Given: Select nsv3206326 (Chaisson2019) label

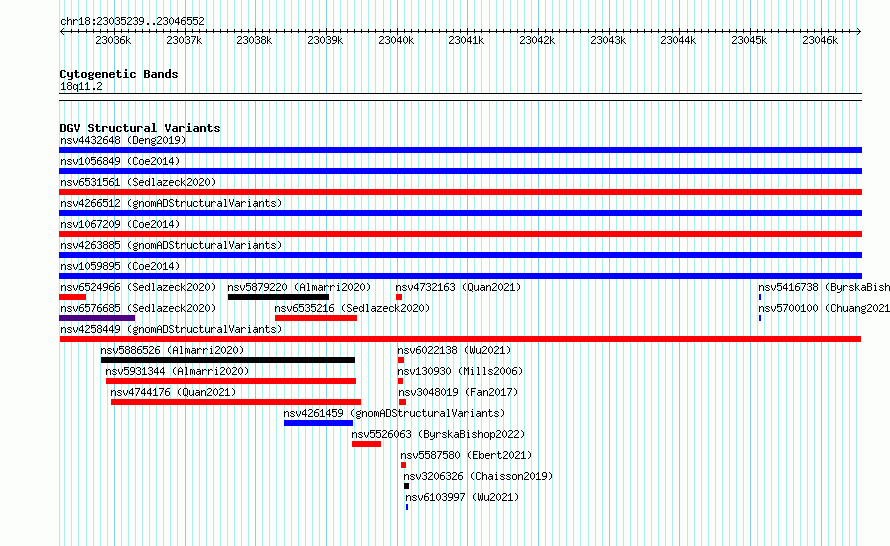Looking at the screenshot, I should click(x=478, y=476).
